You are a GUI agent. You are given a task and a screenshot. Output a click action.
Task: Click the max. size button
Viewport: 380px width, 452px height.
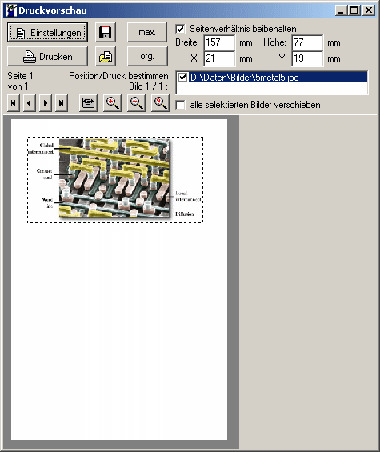147,32
